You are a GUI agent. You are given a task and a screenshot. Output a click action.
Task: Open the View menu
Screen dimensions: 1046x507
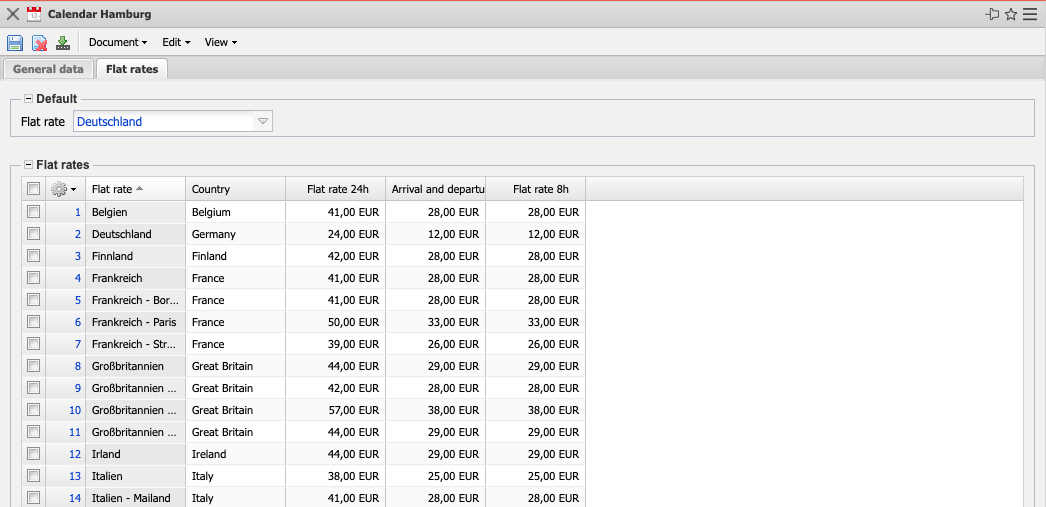click(x=220, y=42)
